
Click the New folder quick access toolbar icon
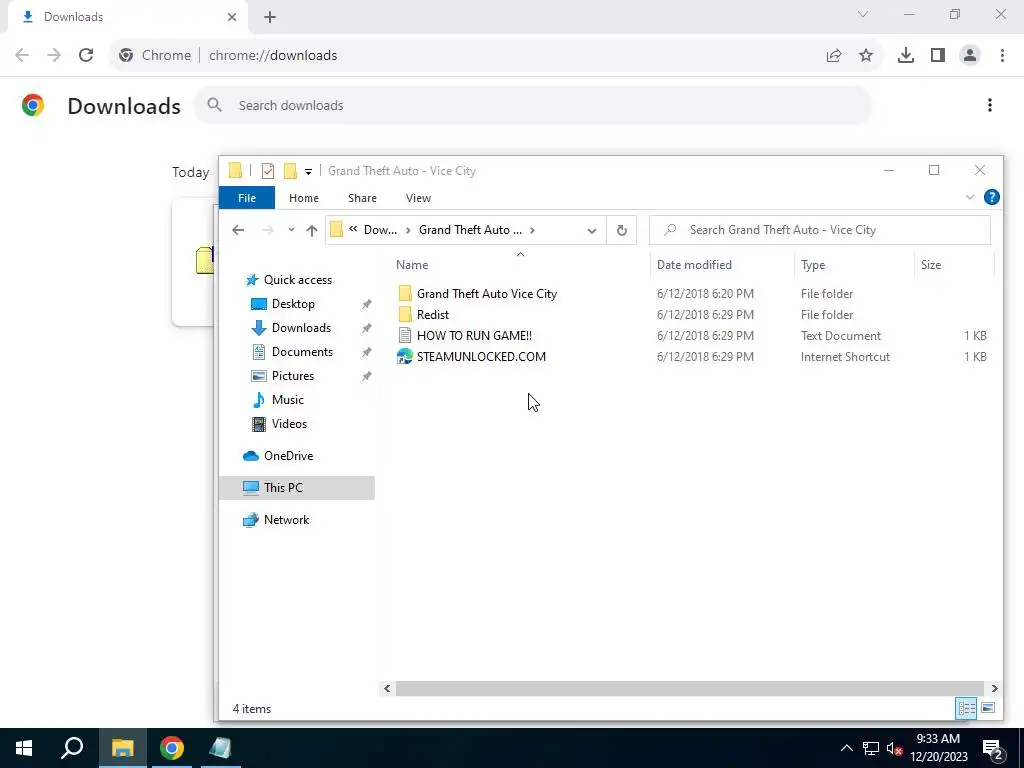point(290,171)
